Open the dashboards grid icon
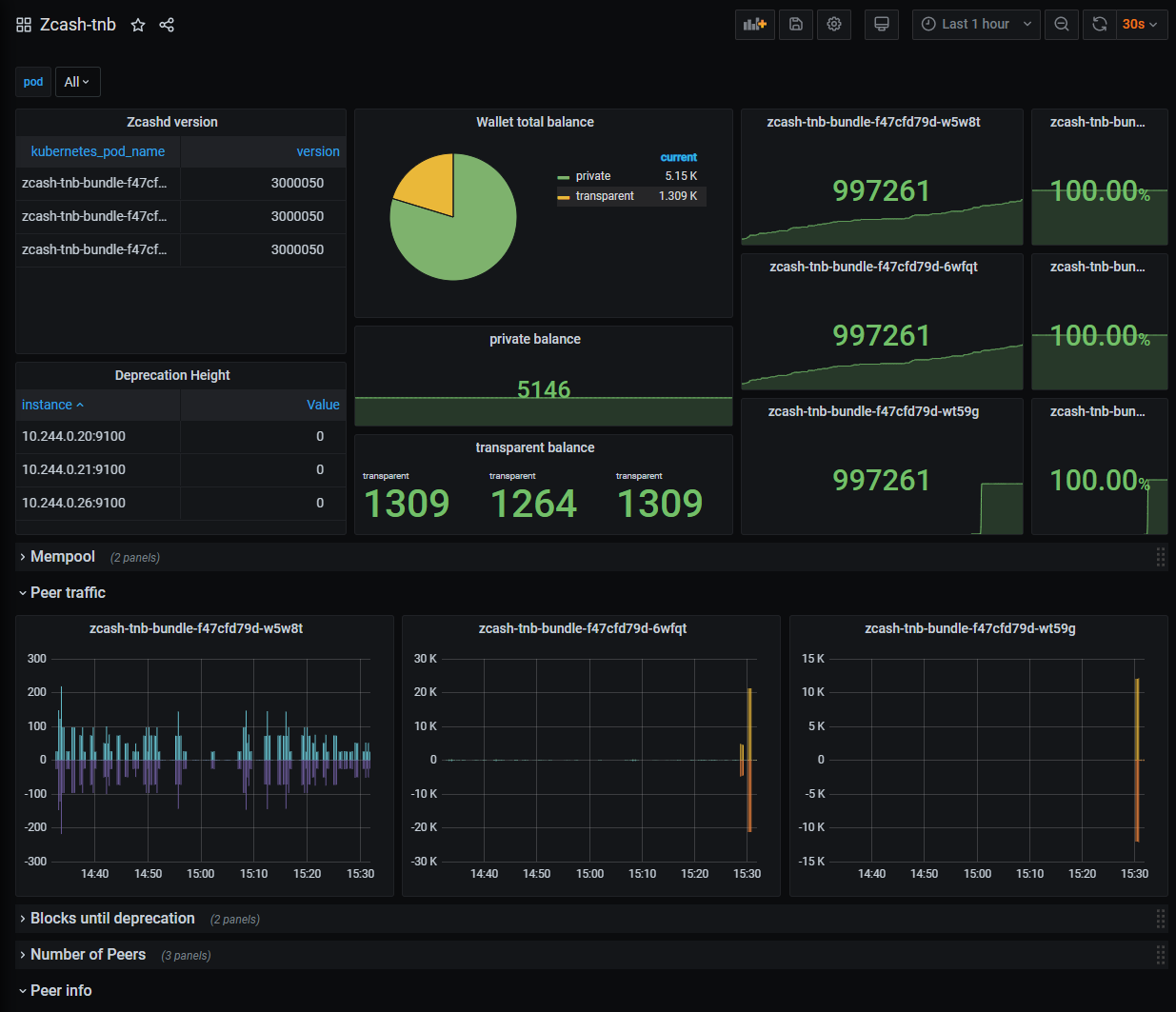This screenshot has height=1012, width=1176. click(24, 25)
